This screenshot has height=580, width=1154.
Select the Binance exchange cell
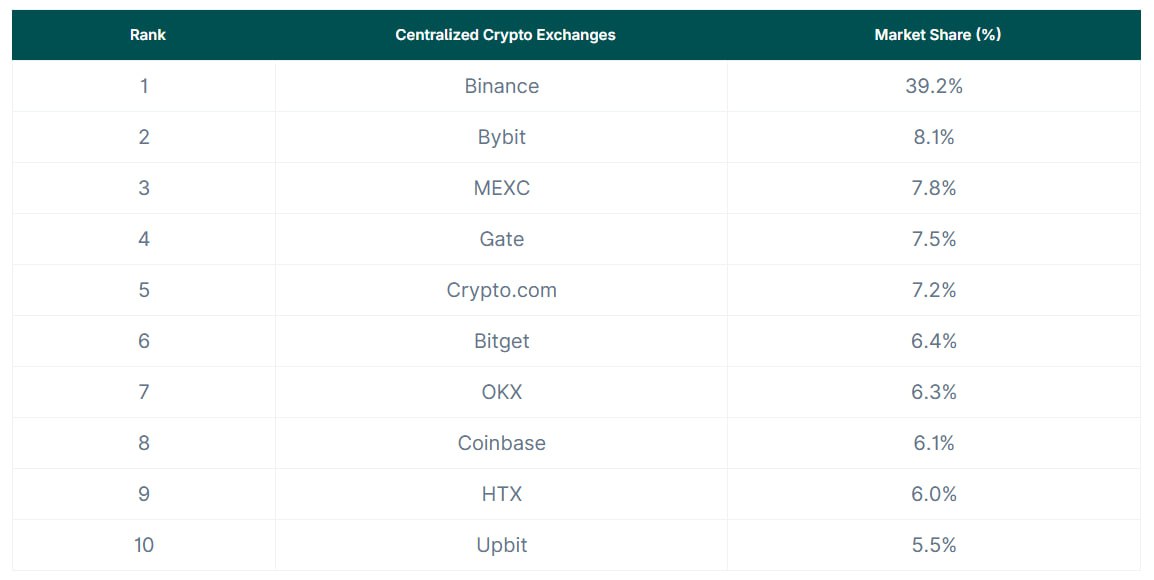502,86
